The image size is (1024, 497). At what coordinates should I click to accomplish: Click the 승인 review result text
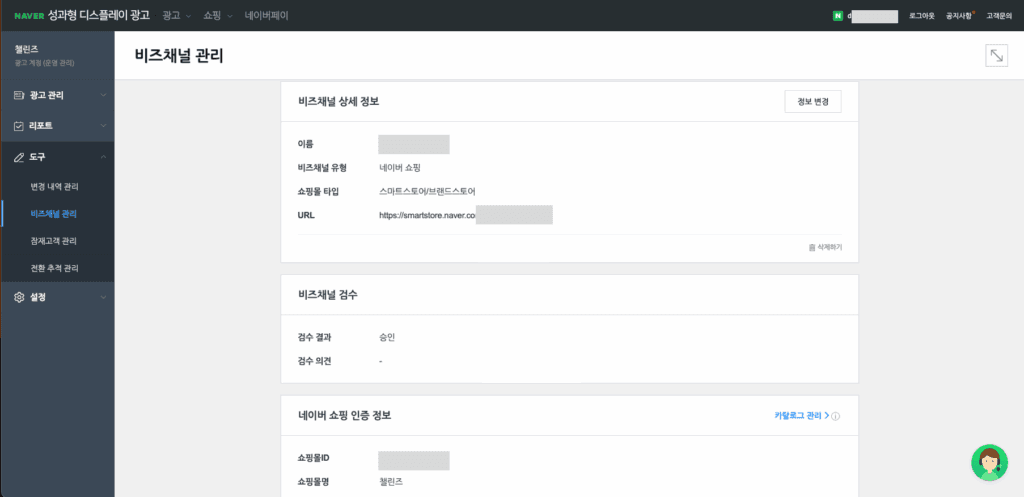(x=387, y=338)
